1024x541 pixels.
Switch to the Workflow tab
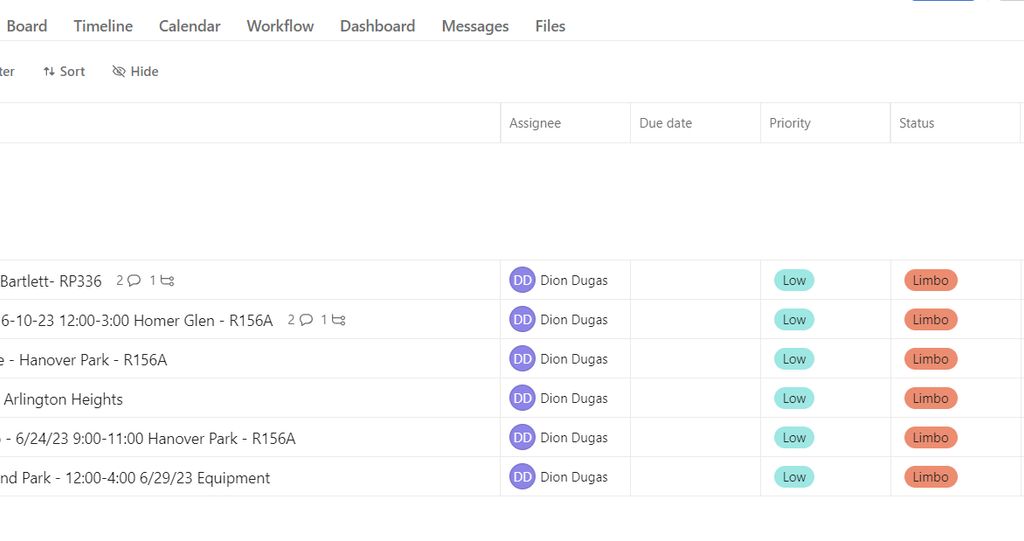[280, 26]
